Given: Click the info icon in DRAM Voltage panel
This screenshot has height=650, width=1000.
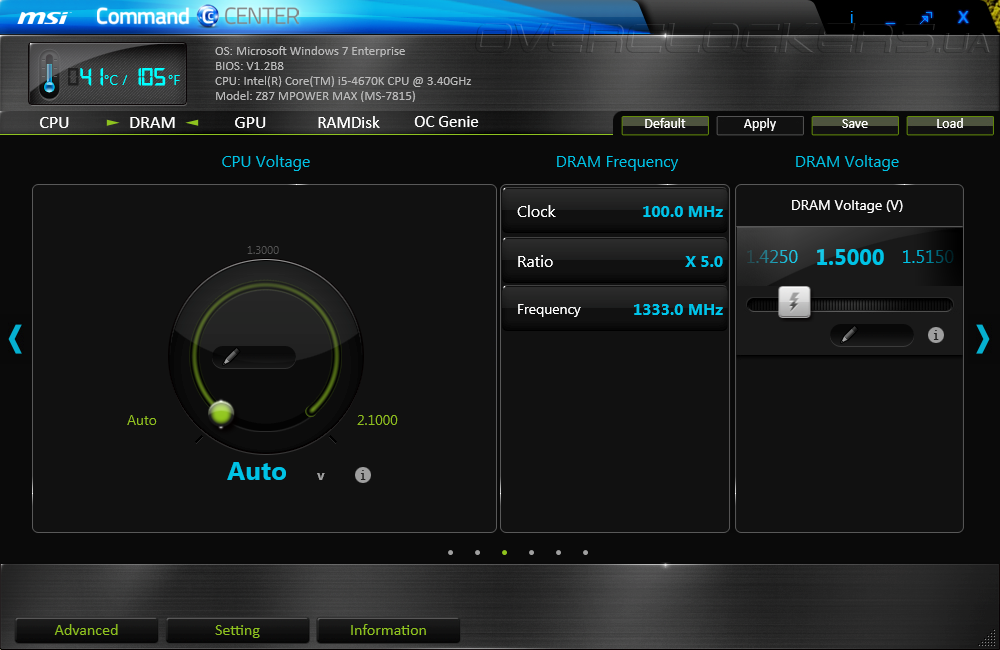Looking at the screenshot, I should tap(936, 335).
